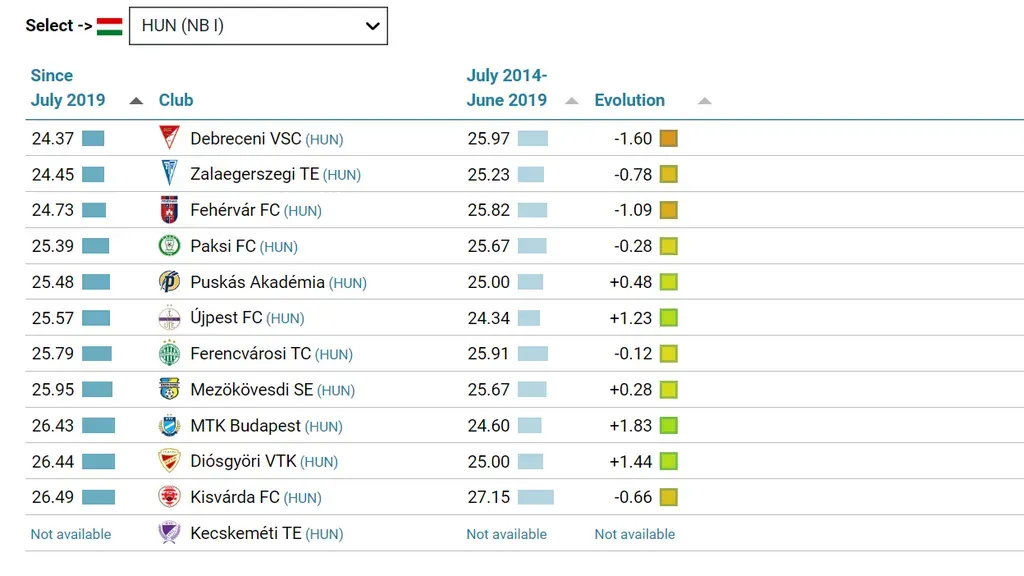Screen dimensions: 1024x576
Task: Click the orange swatch beside -1.60
Action: (x=669, y=138)
